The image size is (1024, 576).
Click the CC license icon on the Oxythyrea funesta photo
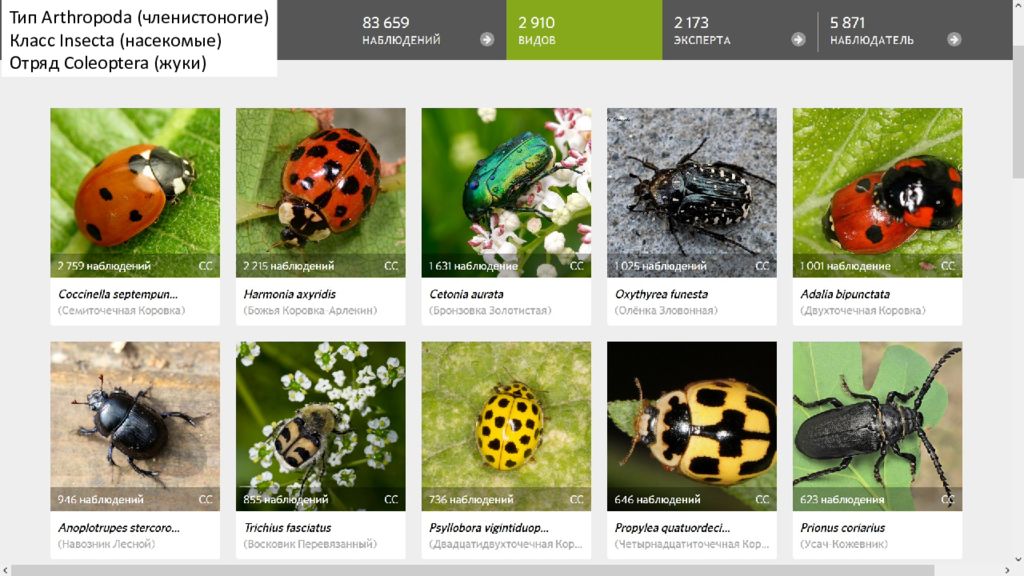coord(762,266)
